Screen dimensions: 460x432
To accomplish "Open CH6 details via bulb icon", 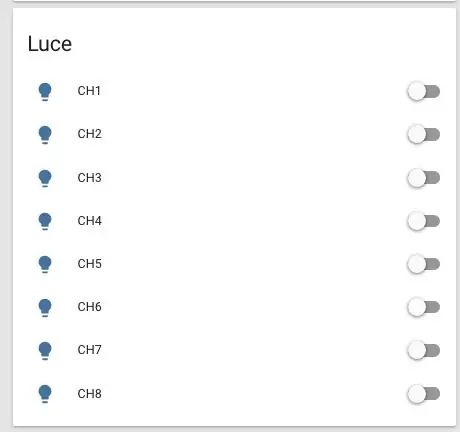I will [45, 307].
